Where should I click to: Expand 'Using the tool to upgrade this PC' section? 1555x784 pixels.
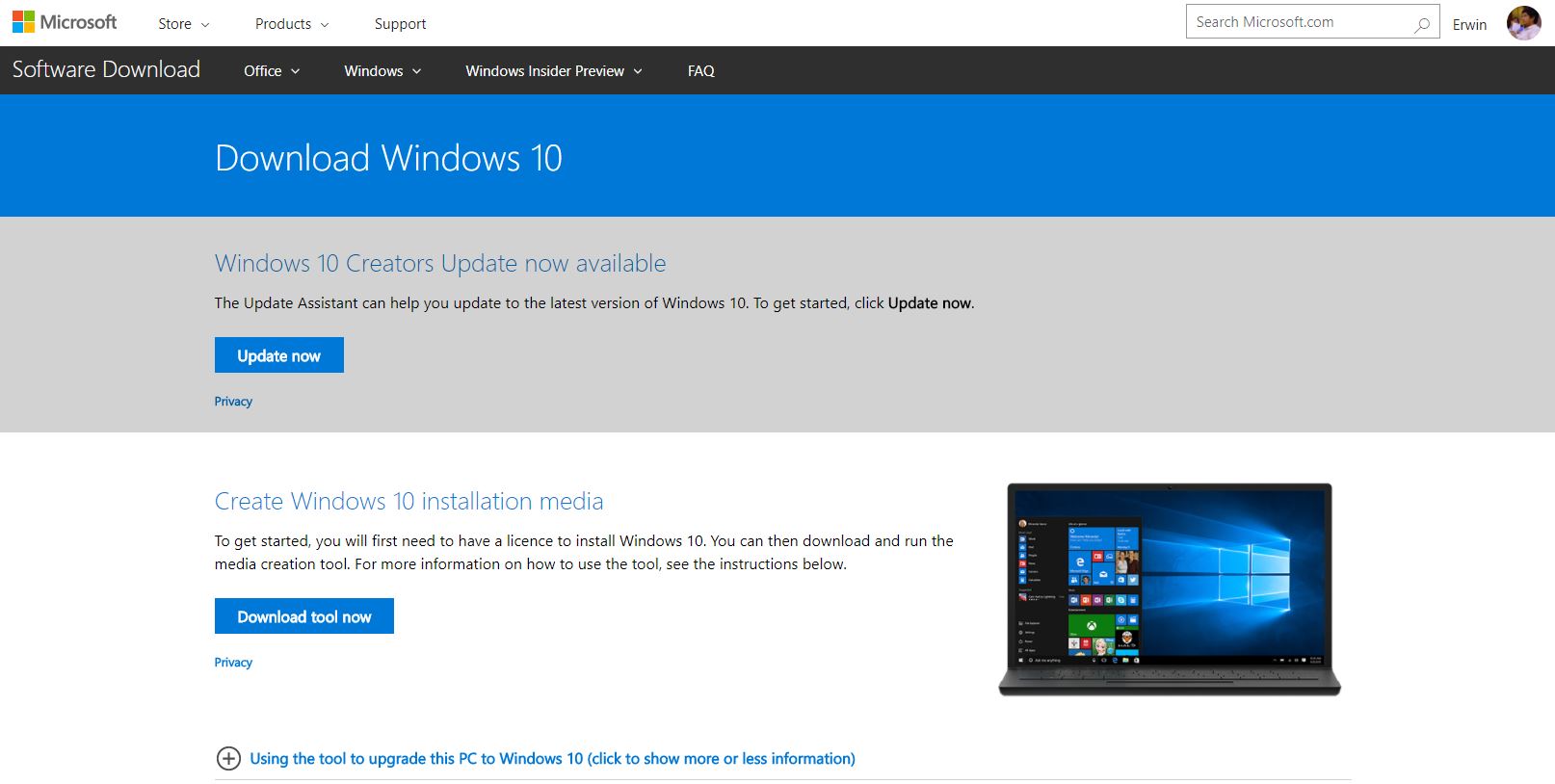(552, 759)
